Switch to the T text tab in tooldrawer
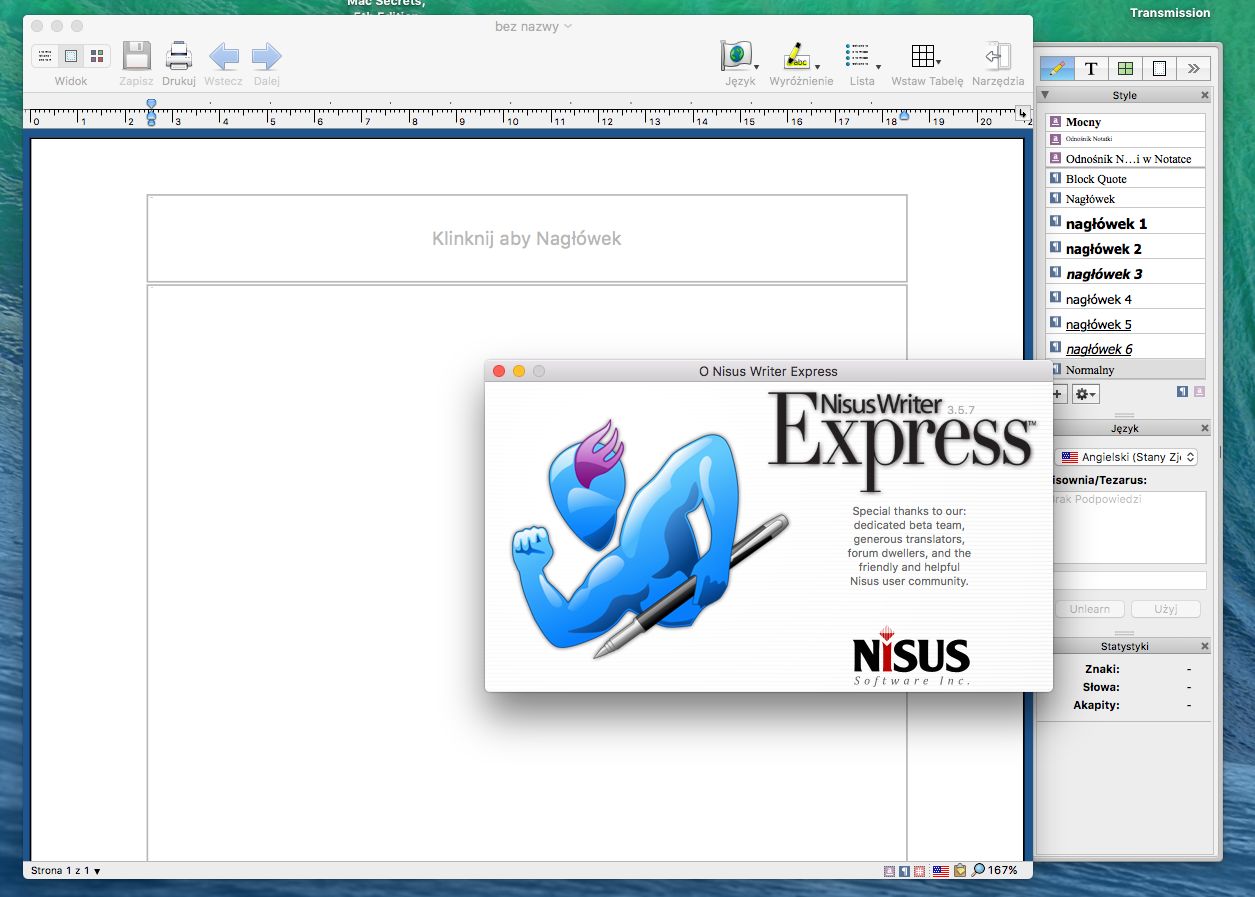The height and width of the screenshot is (897, 1255). (1091, 68)
